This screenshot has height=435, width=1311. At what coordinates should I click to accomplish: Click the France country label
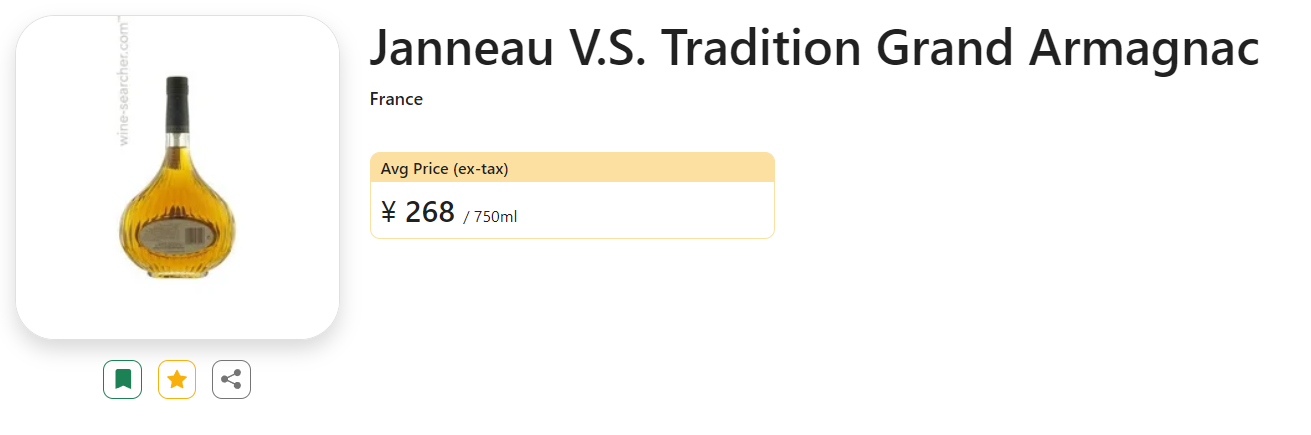coord(396,99)
